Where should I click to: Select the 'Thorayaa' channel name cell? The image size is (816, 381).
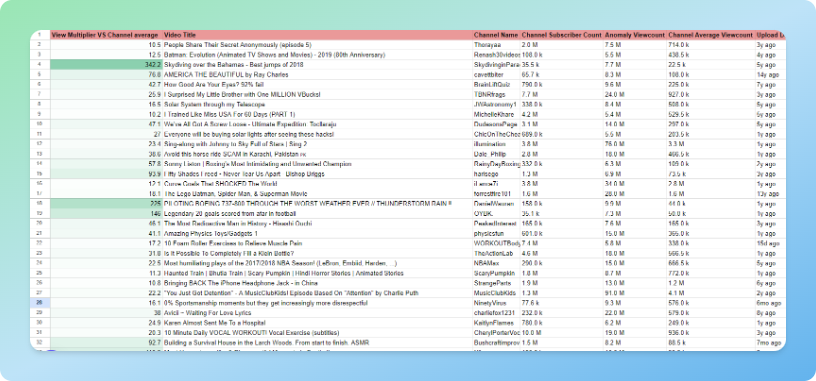pos(496,45)
